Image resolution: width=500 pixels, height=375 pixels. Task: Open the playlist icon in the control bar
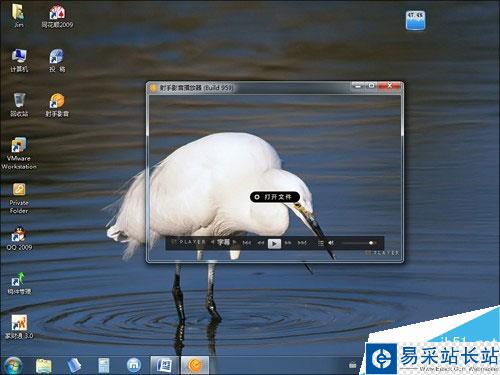tap(321, 243)
